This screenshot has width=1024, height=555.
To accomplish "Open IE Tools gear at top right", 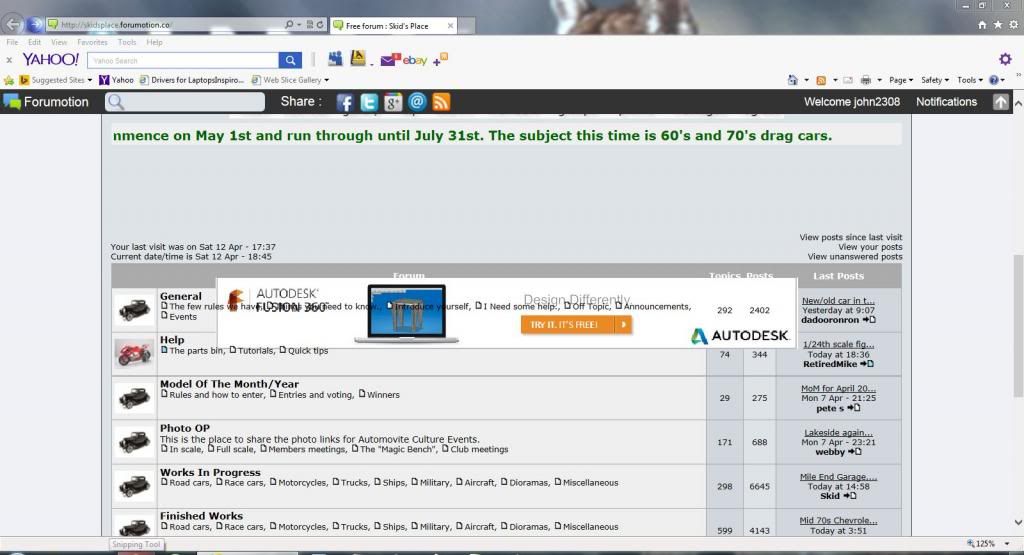I will coord(1013,25).
